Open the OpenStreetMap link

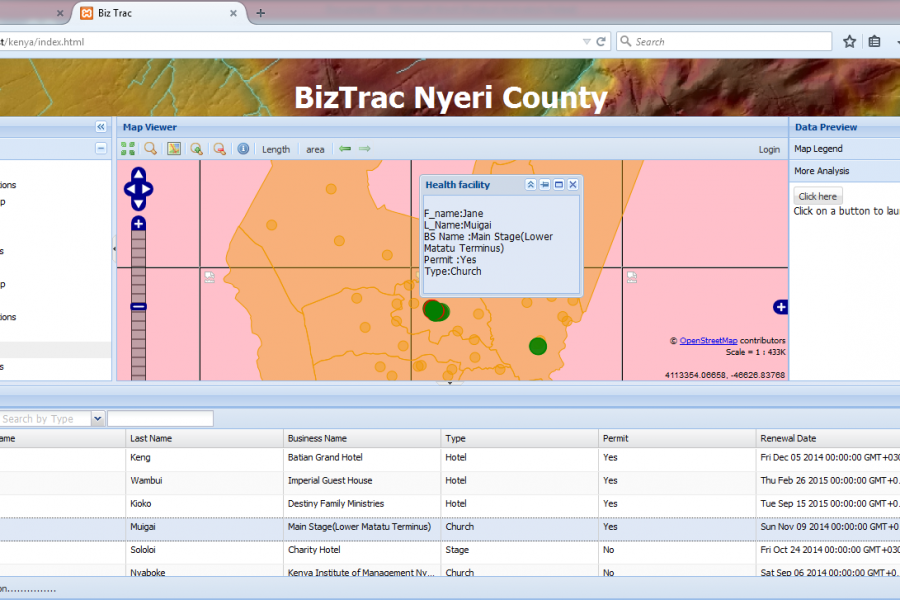(x=708, y=340)
